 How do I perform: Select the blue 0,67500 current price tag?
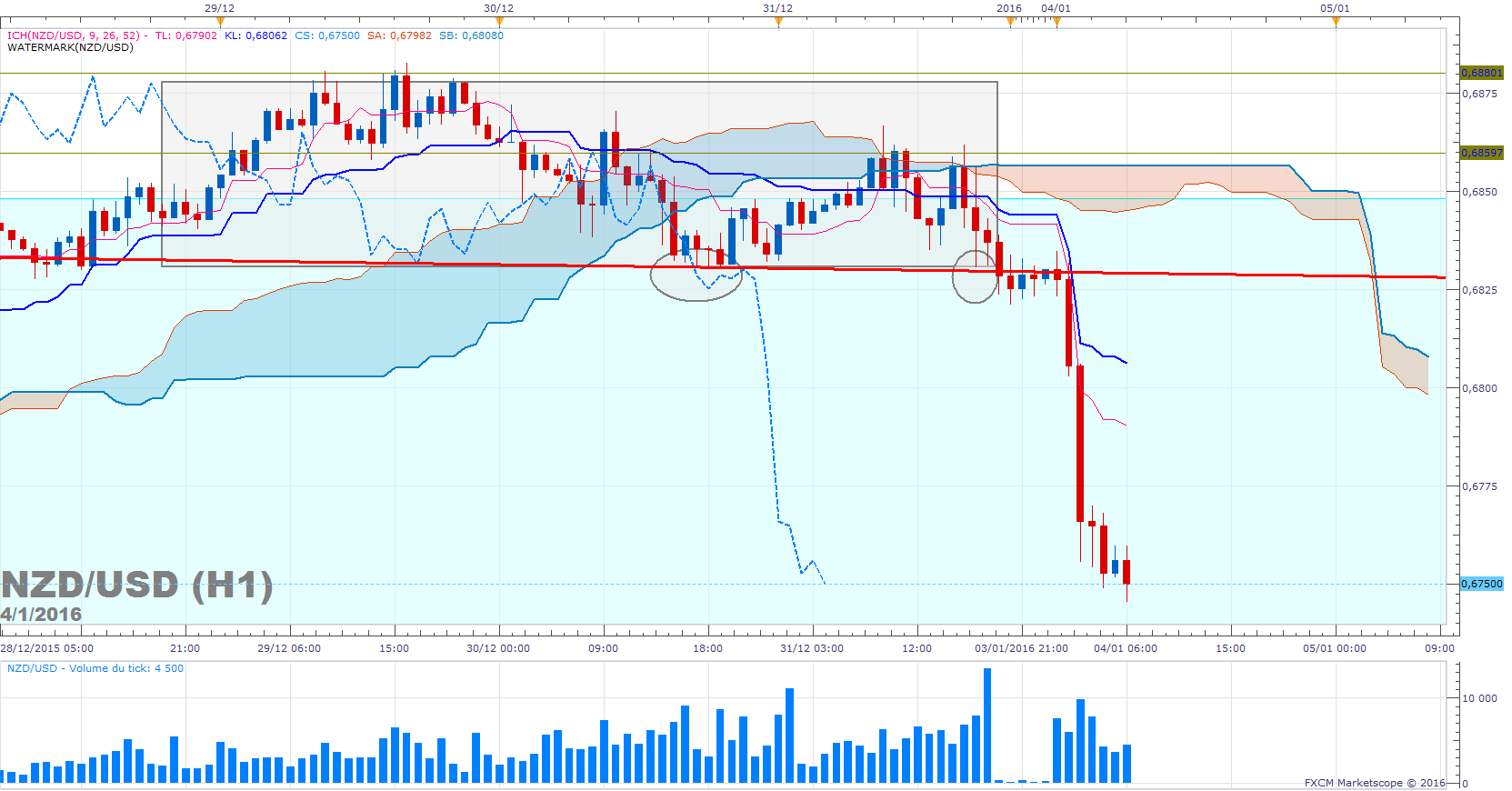pos(1481,584)
